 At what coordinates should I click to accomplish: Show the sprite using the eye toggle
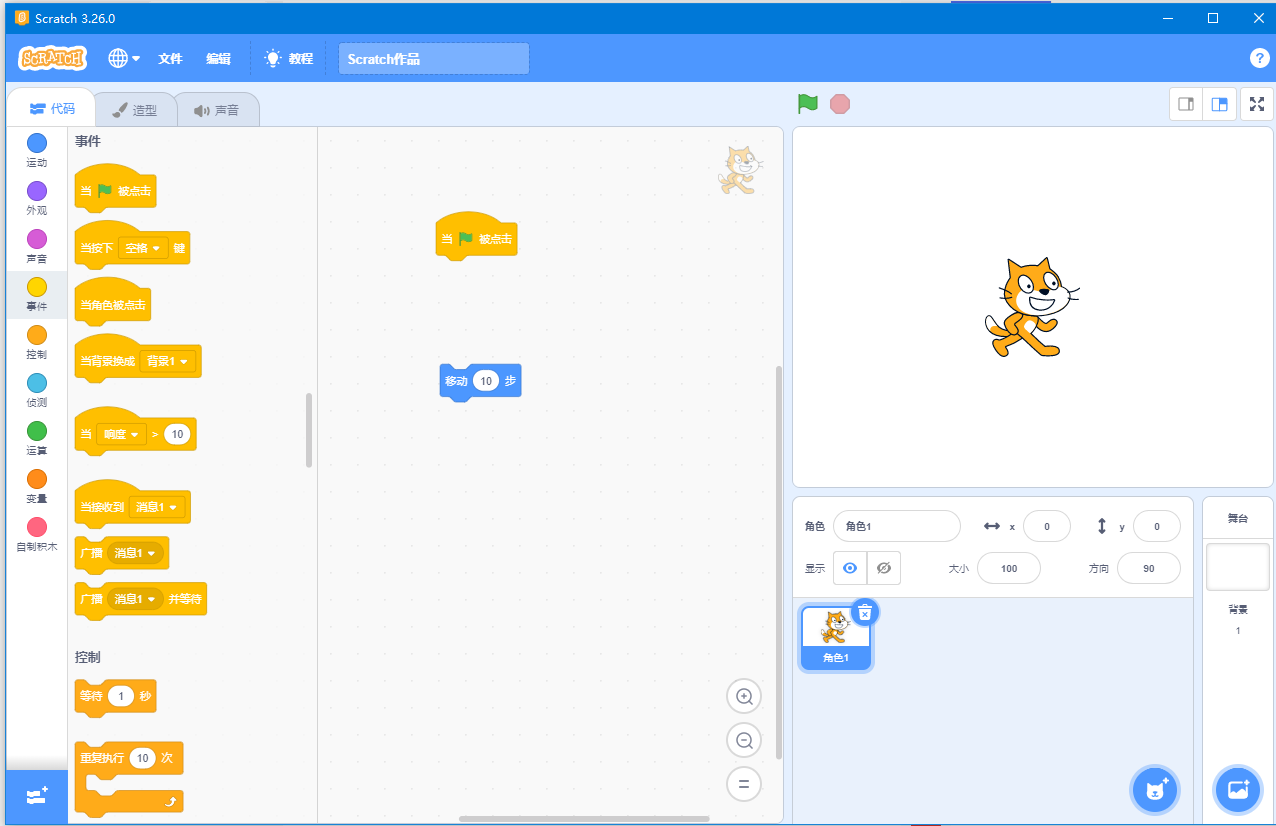point(851,567)
